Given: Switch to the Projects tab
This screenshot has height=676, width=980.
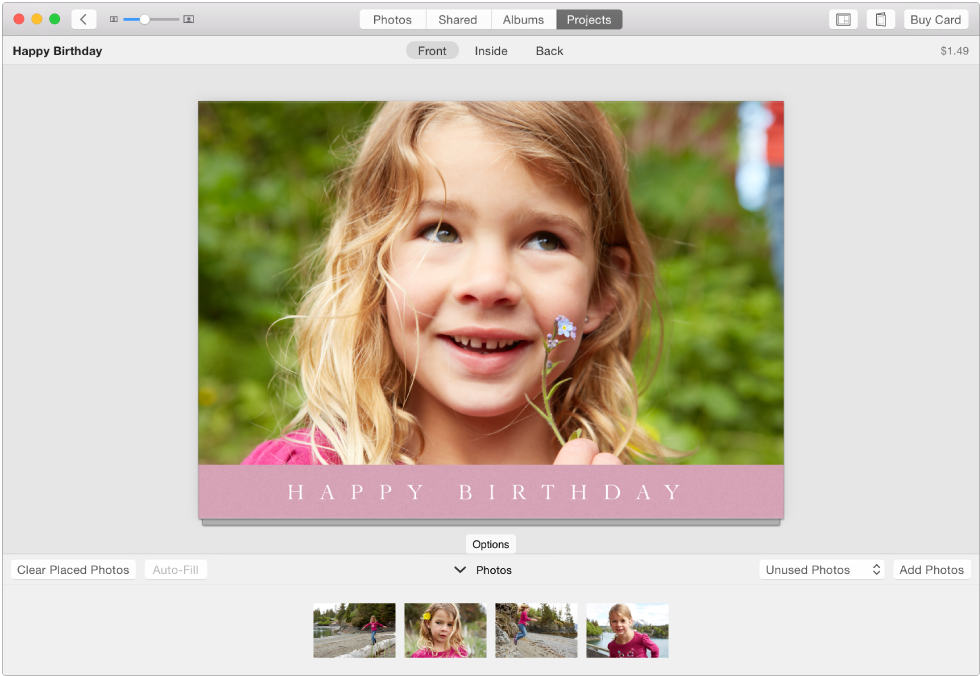Looking at the screenshot, I should (x=589, y=19).
